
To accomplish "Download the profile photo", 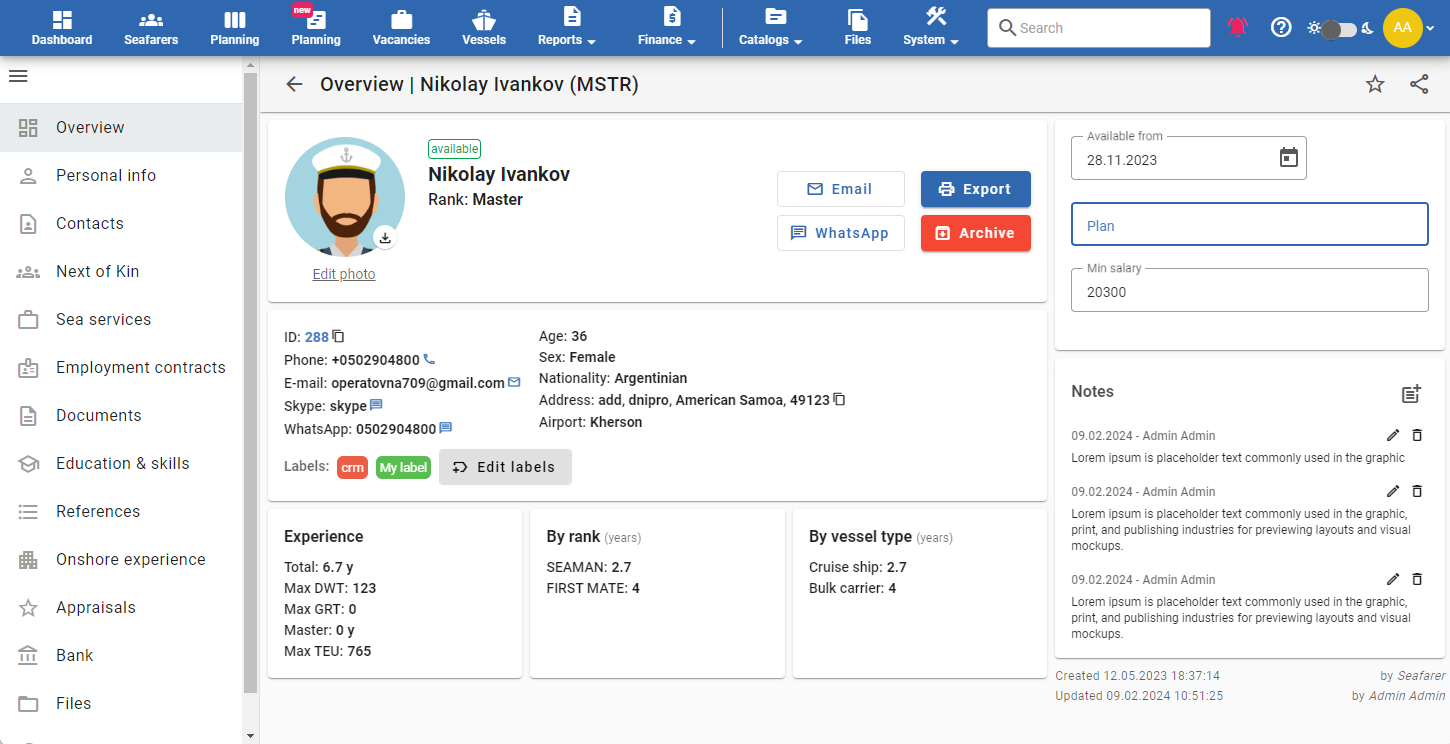I will tap(385, 238).
